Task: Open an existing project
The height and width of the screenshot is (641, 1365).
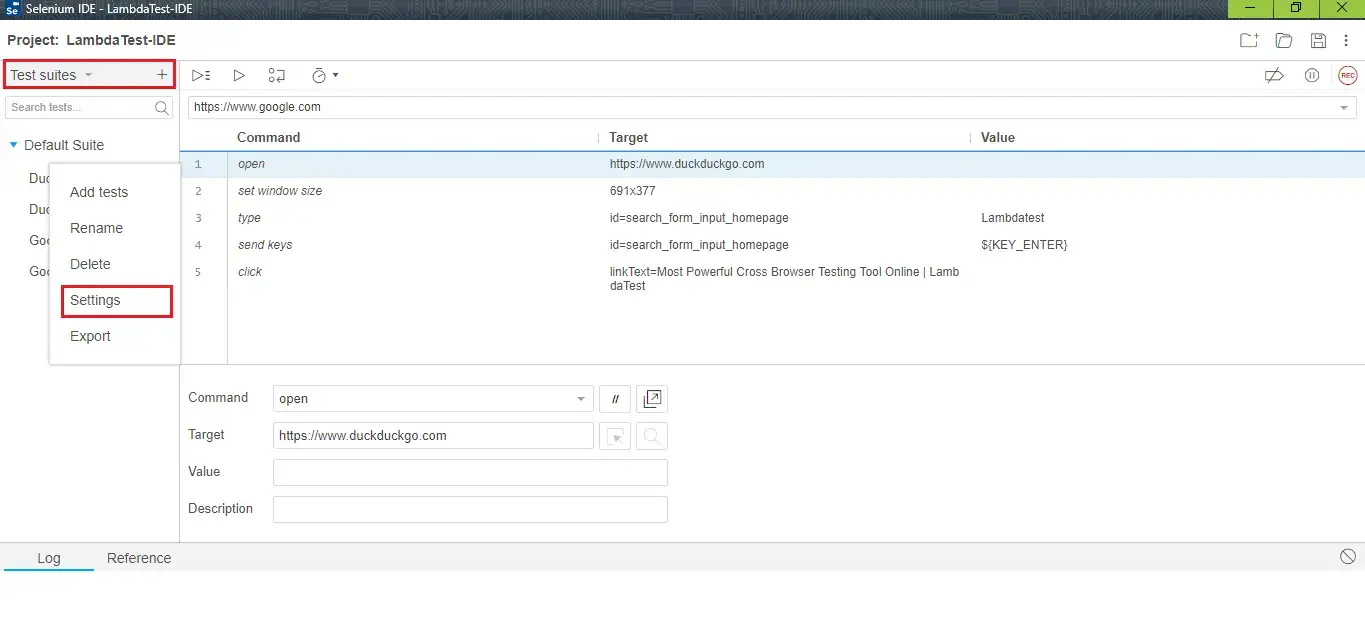Action: (1284, 41)
